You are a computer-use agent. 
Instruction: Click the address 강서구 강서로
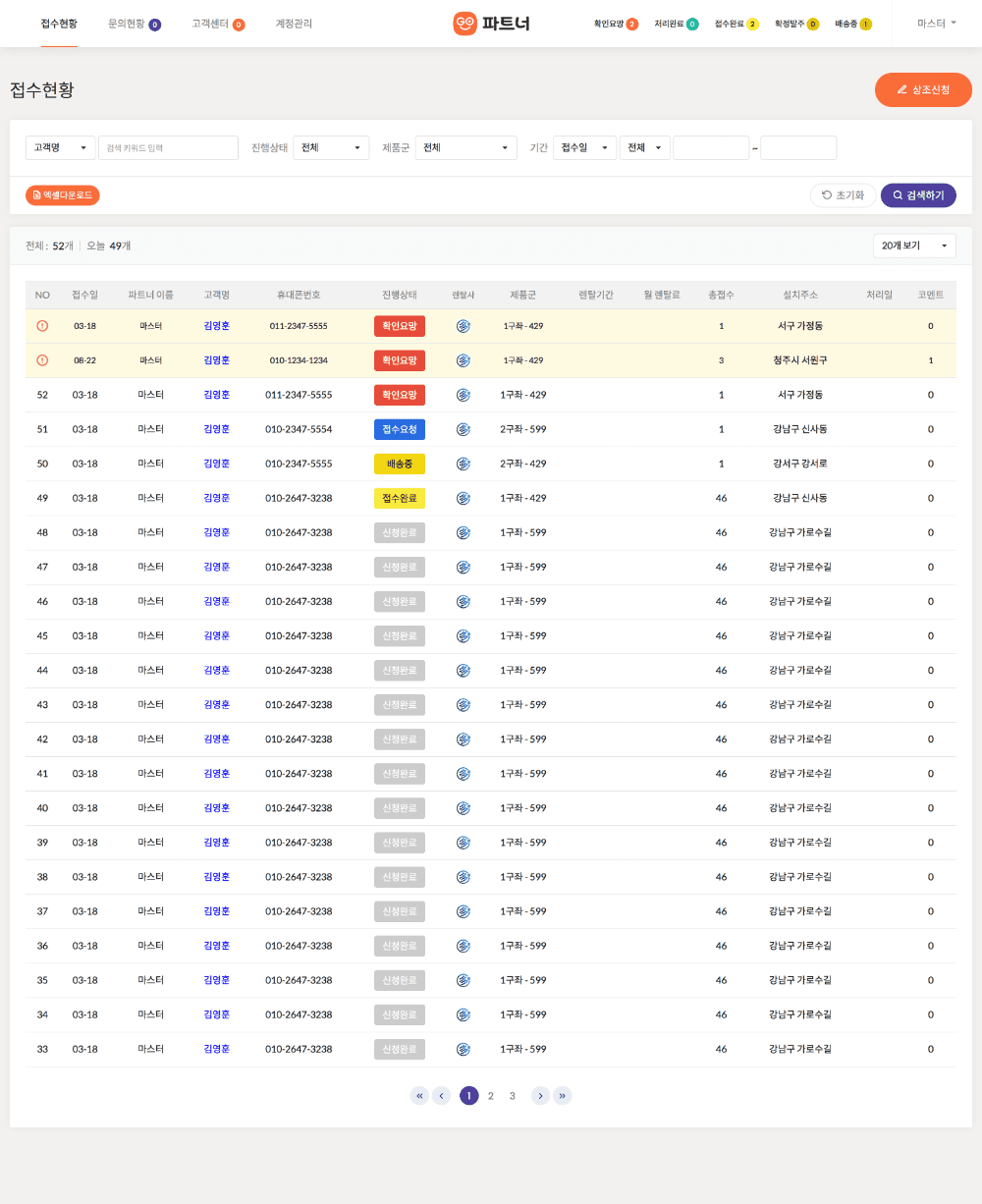coord(800,464)
